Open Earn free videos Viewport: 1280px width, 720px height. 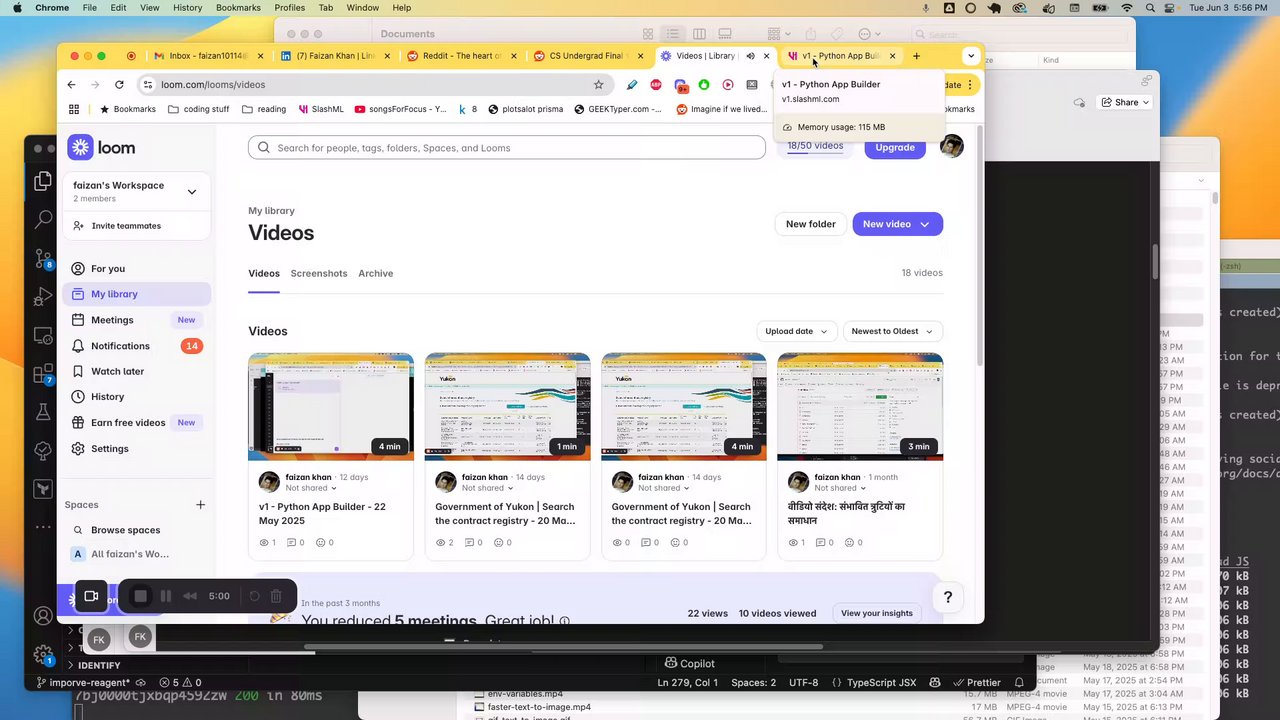136,423
